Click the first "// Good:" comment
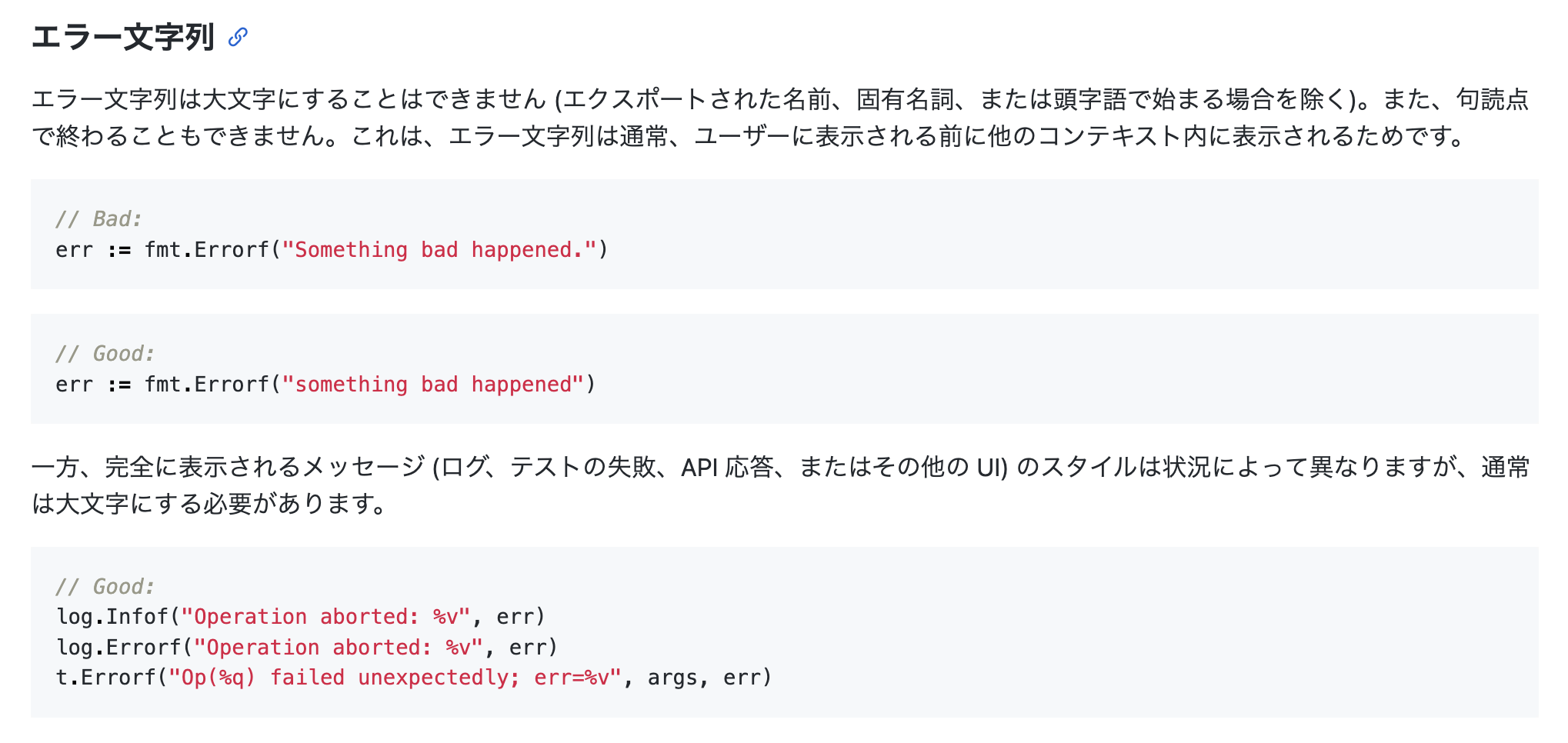Screen dimensions: 1568x743 click(105, 354)
